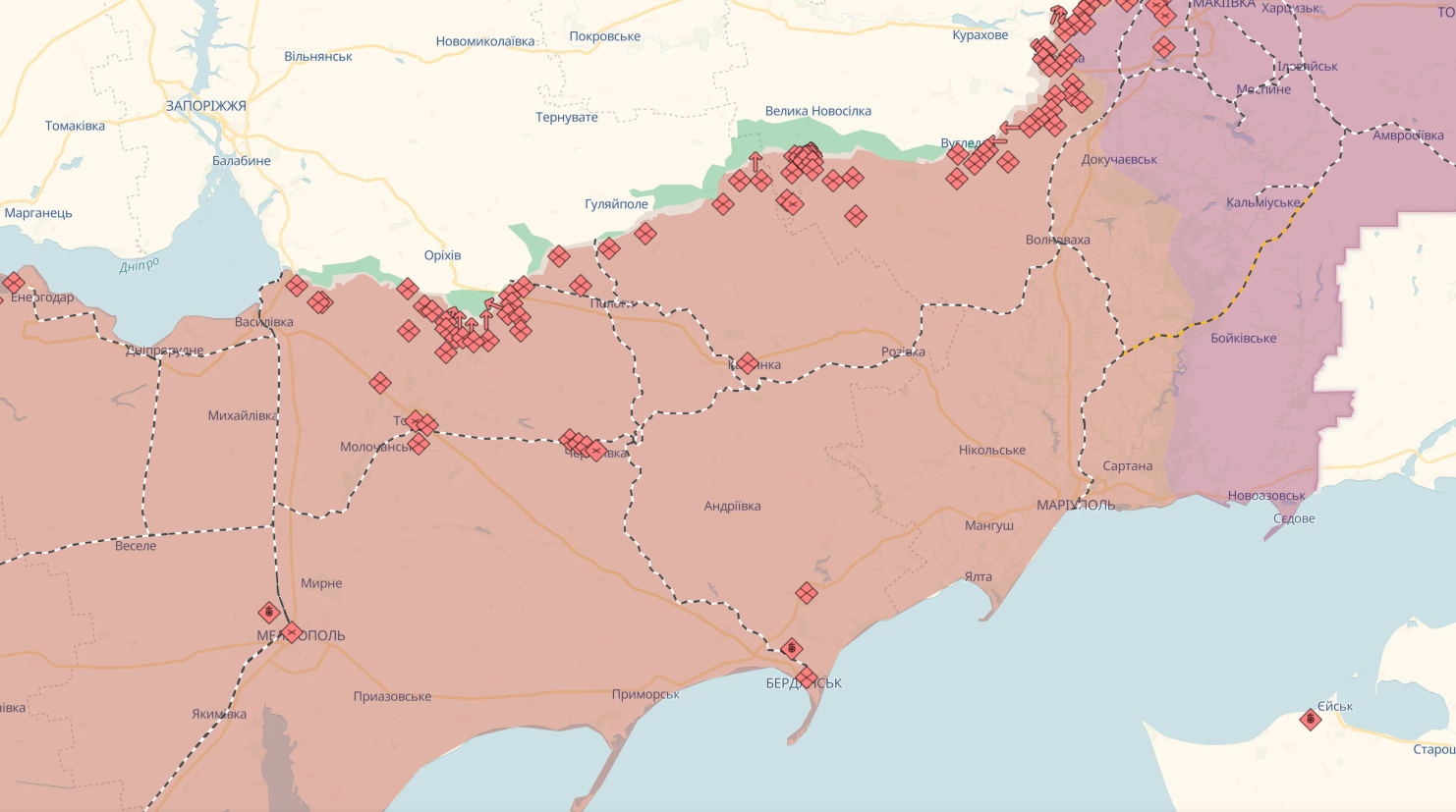Click the Запоріжжя city label
Image resolution: width=1456 pixels, height=812 pixels.
pos(206,106)
